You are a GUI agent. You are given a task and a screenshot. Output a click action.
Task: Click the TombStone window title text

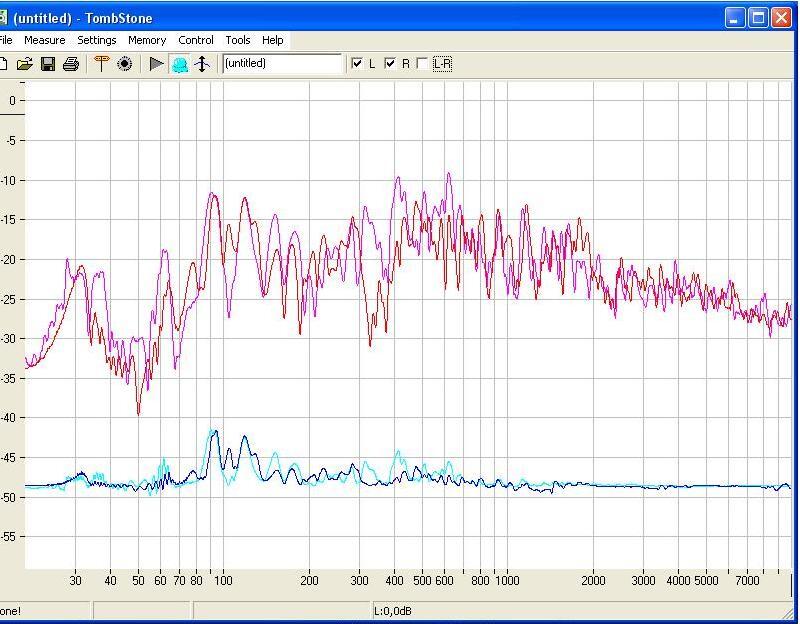pyautogui.click(x=83, y=18)
